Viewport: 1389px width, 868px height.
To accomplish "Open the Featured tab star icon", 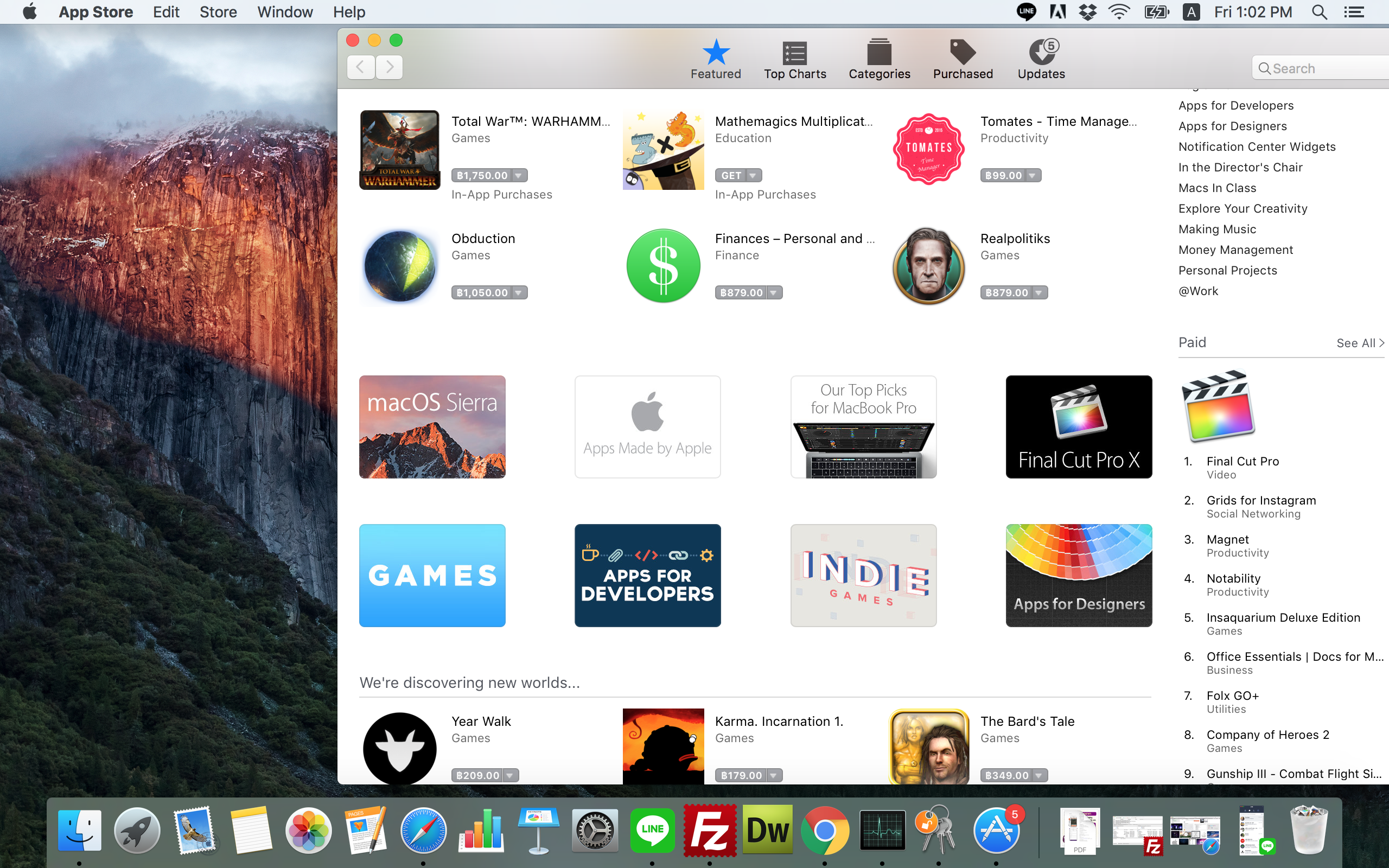I will 716,52.
